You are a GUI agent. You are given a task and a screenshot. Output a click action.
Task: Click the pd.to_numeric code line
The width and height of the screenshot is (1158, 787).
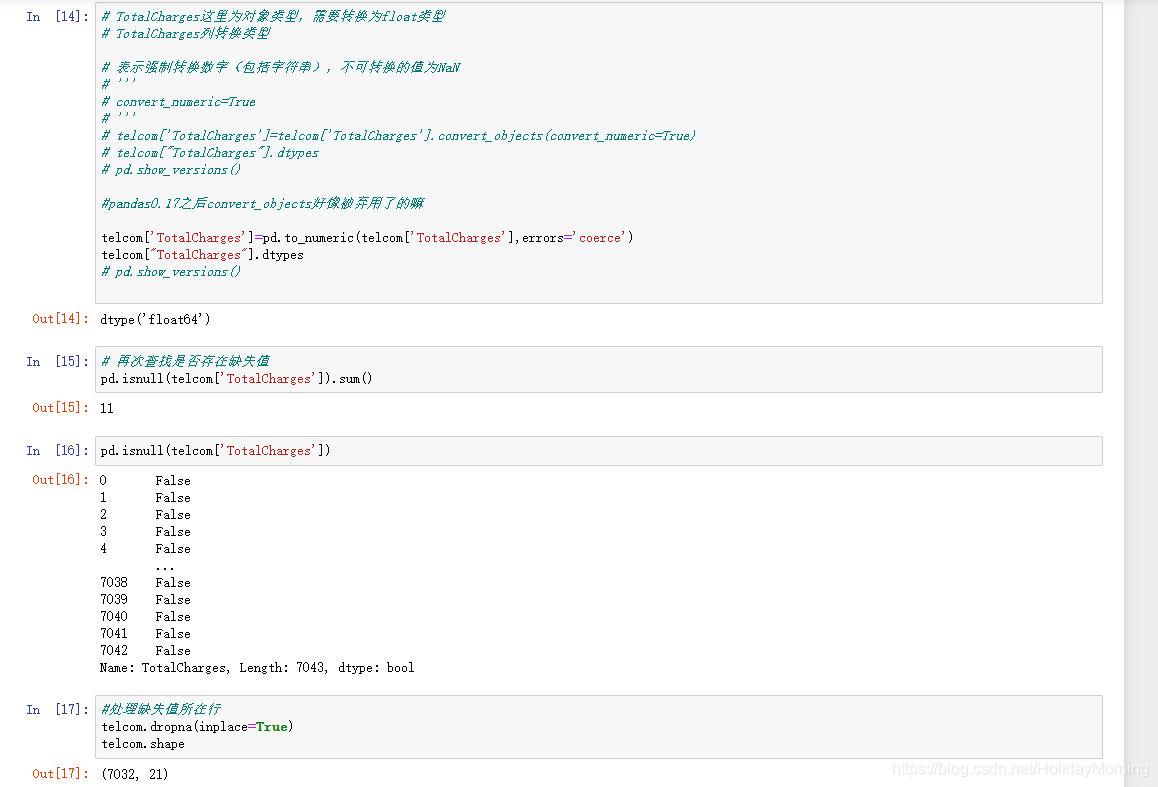(367, 238)
